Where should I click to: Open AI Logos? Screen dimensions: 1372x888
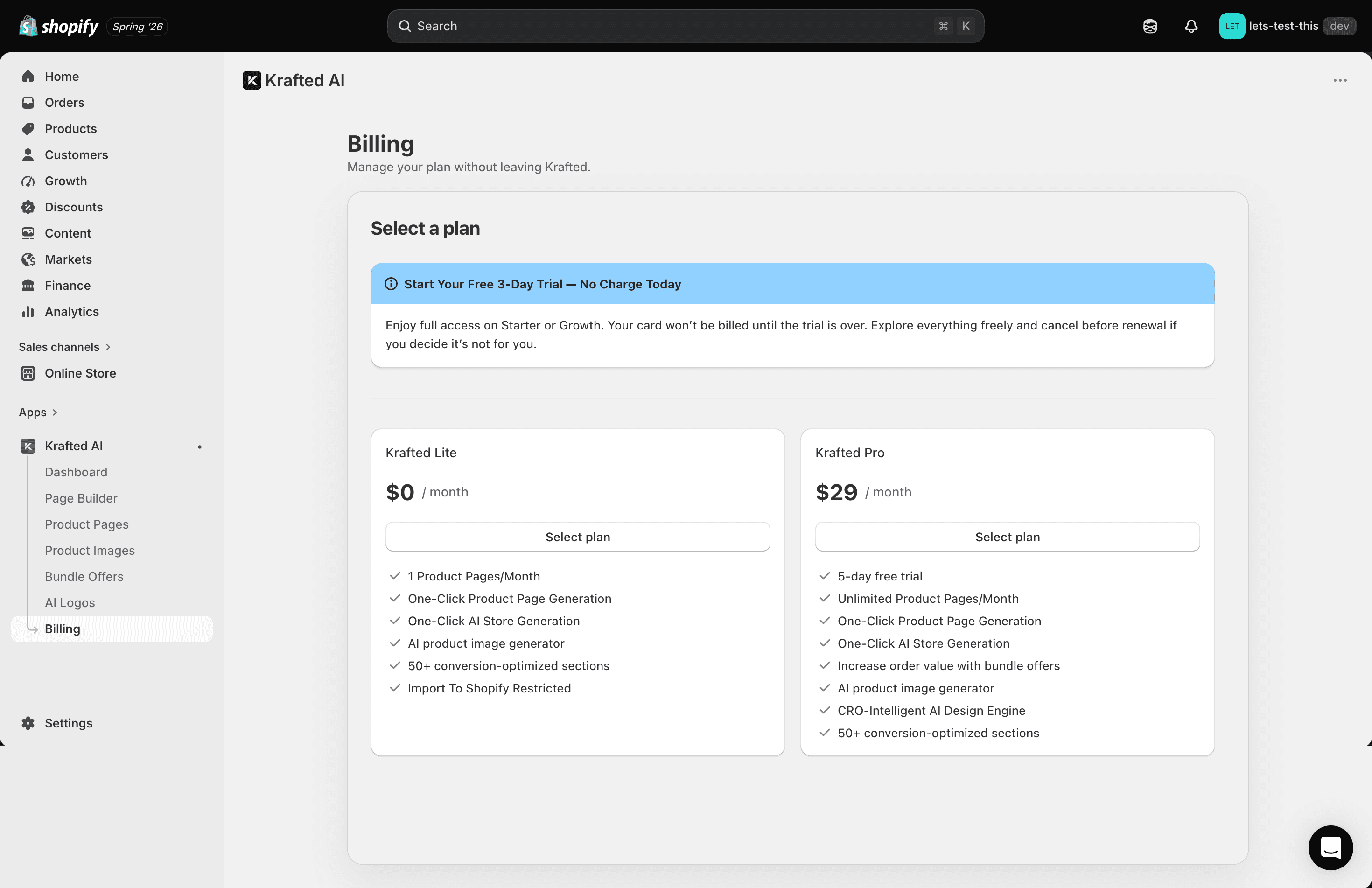(x=70, y=602)
